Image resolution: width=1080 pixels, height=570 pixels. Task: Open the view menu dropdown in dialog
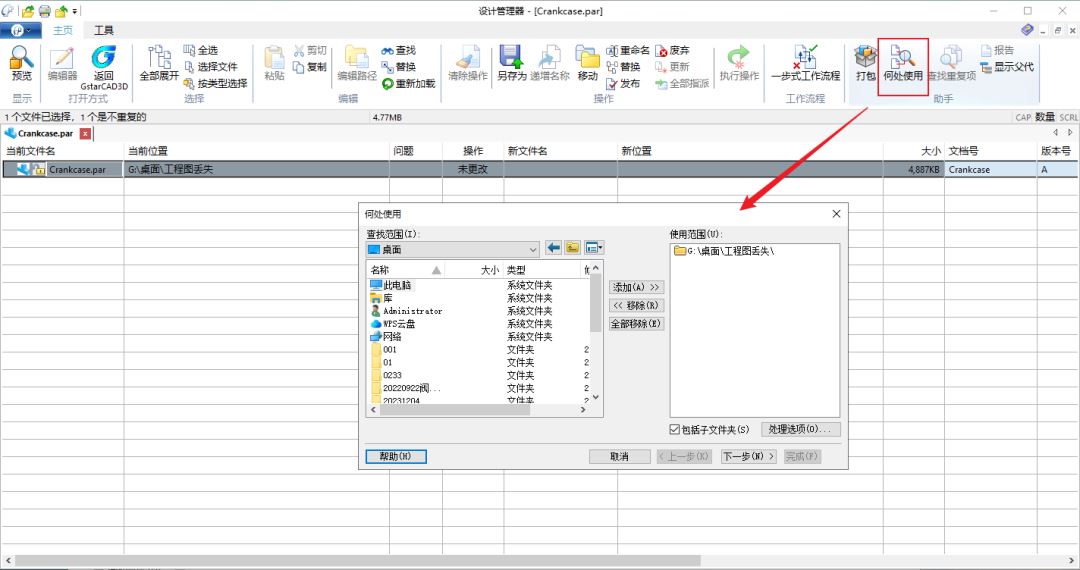click(594, 248)
